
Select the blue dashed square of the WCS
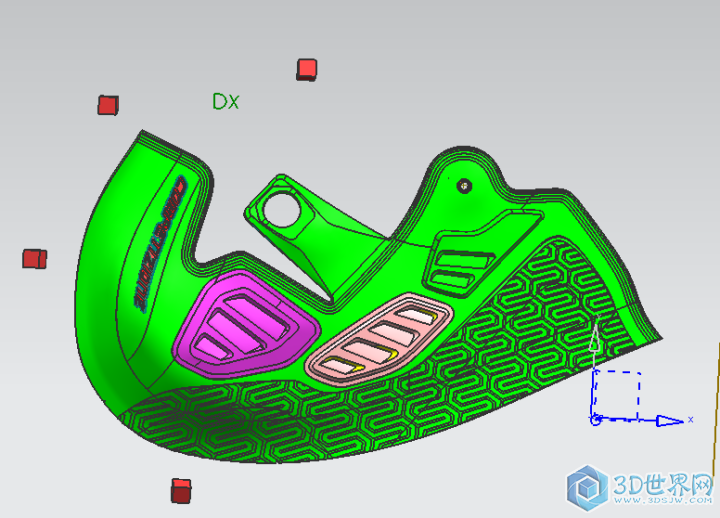(x=616, y=395)
